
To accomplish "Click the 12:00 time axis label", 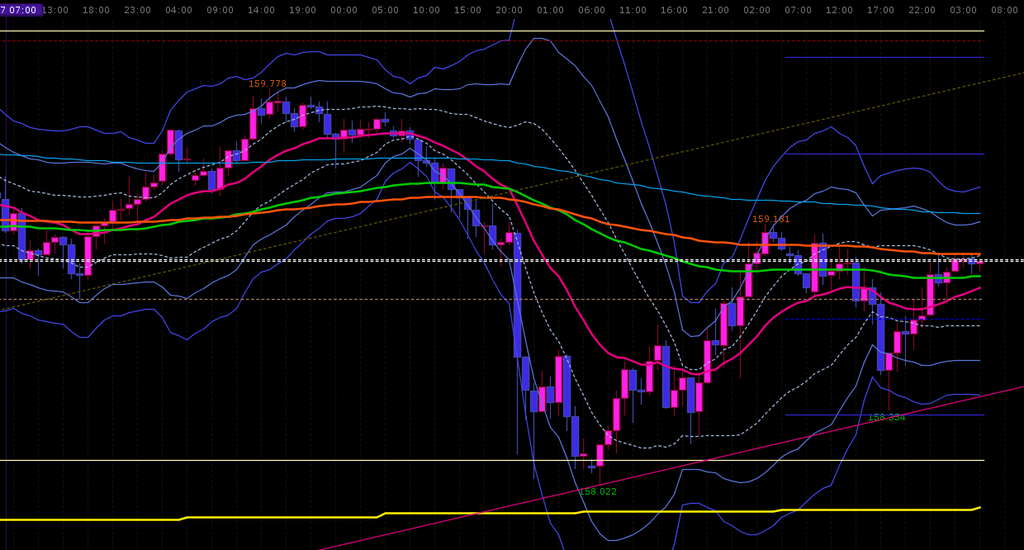I will (x=839, y=10).
